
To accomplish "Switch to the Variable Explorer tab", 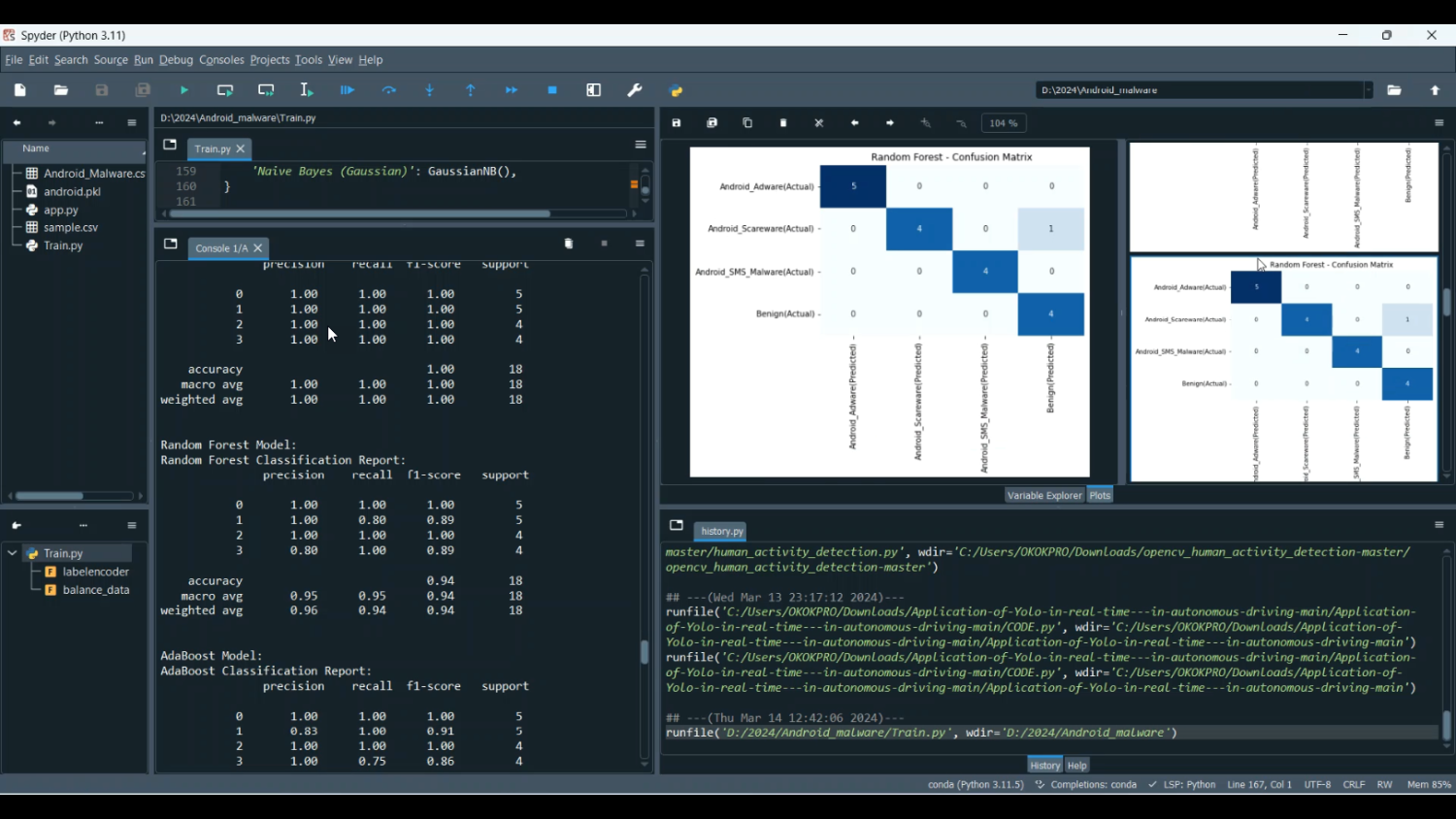I will point(1043,496).
